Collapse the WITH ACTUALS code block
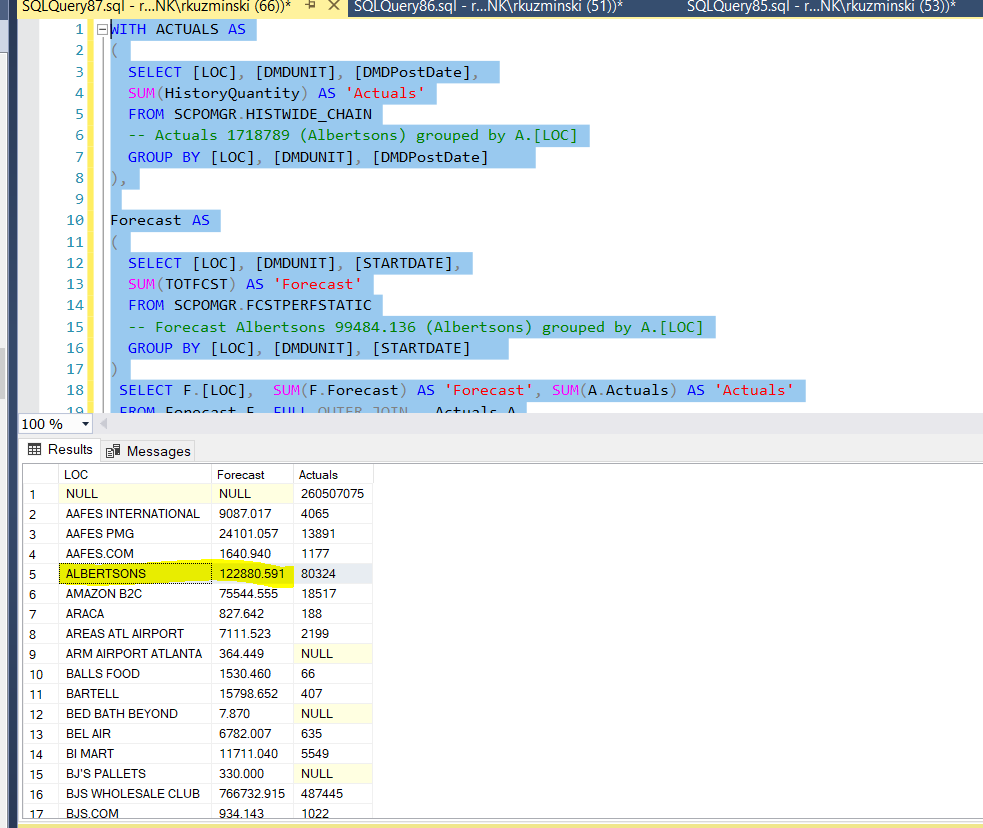The height and width of the screenshot is (828, 983). tap(101, 30)
